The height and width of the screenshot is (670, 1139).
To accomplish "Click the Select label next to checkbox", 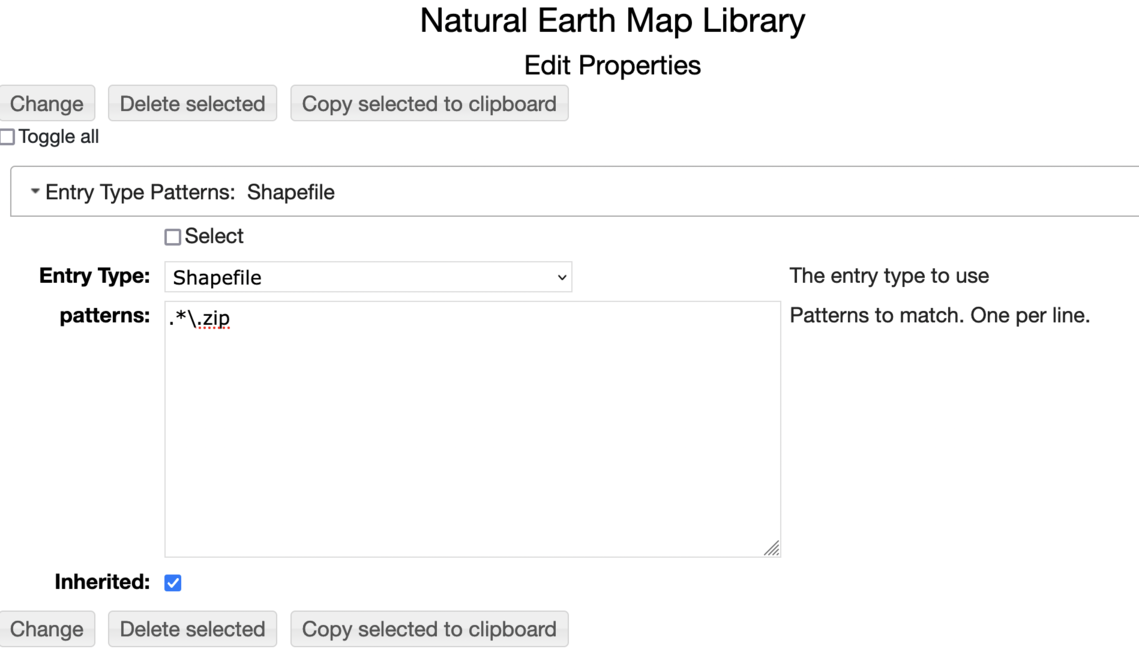I will pyautogui.click(x=214, y=237).
